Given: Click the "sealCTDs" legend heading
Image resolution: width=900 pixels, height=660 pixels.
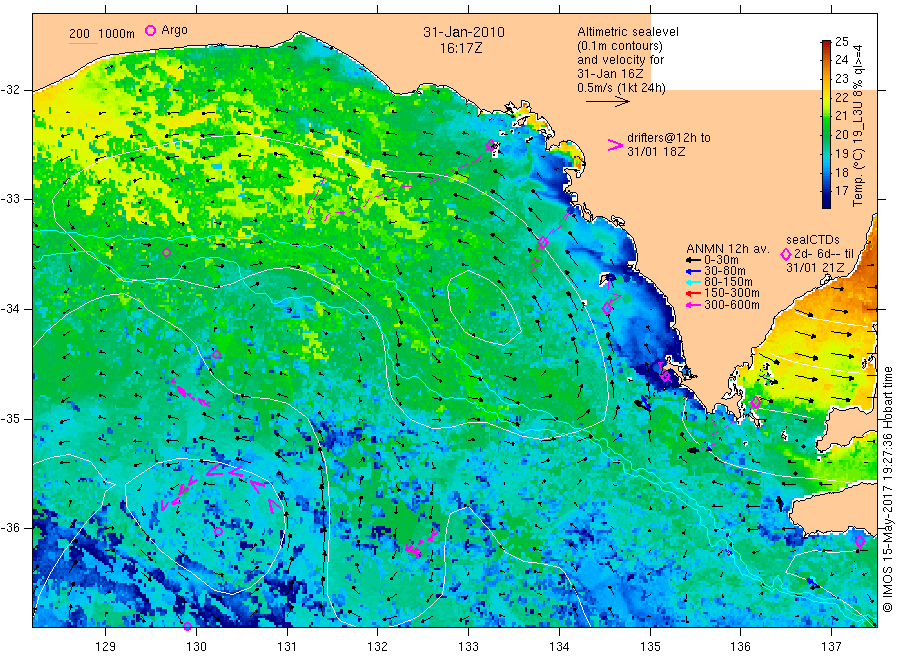Looking at the screenshot, I should coord(813,240).
